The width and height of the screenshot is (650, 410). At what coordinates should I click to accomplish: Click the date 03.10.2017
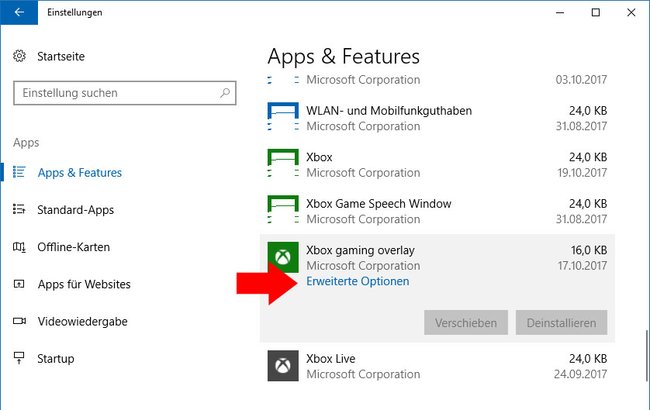pyautogui.click(x=581, y=80)
